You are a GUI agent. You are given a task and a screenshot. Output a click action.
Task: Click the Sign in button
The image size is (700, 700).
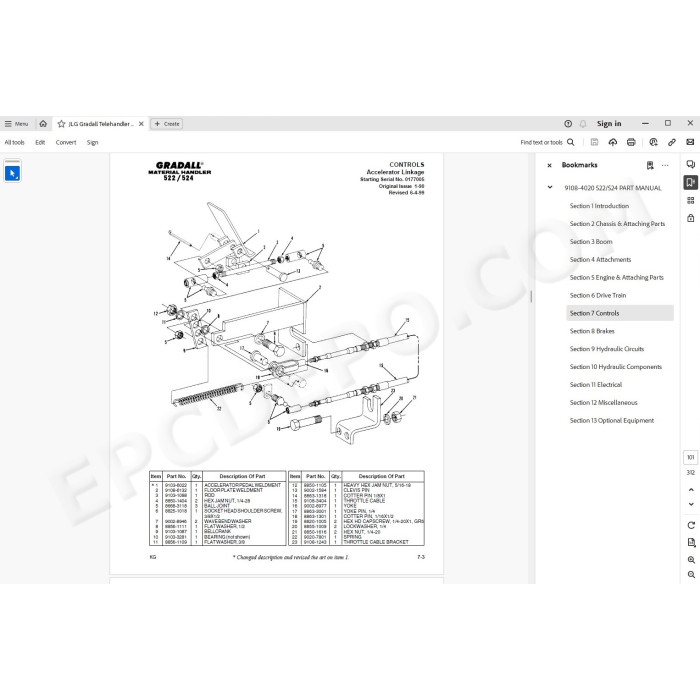click(609, 124)
